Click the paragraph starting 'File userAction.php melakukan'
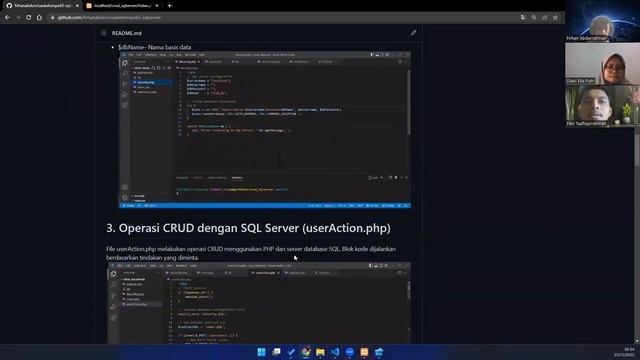 pos(251,253)
